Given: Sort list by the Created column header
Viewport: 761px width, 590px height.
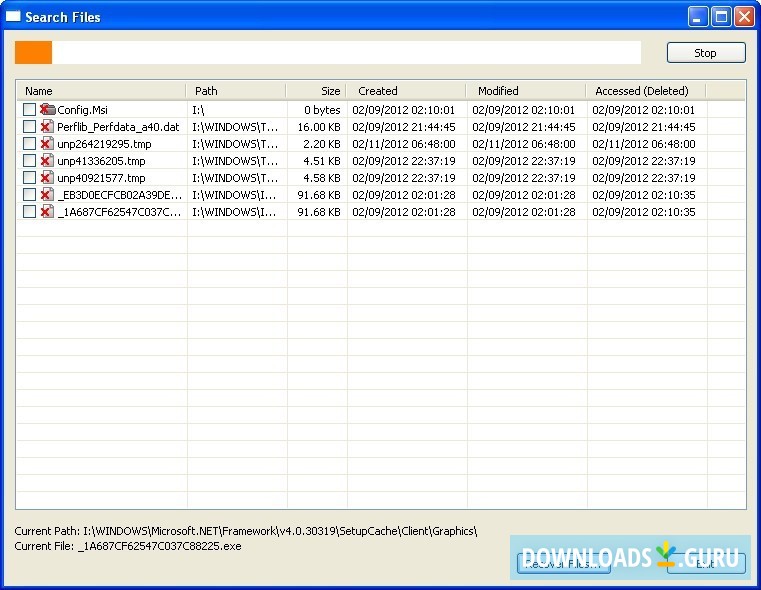Looking at the screenshot, I should [x=406, y=91].
